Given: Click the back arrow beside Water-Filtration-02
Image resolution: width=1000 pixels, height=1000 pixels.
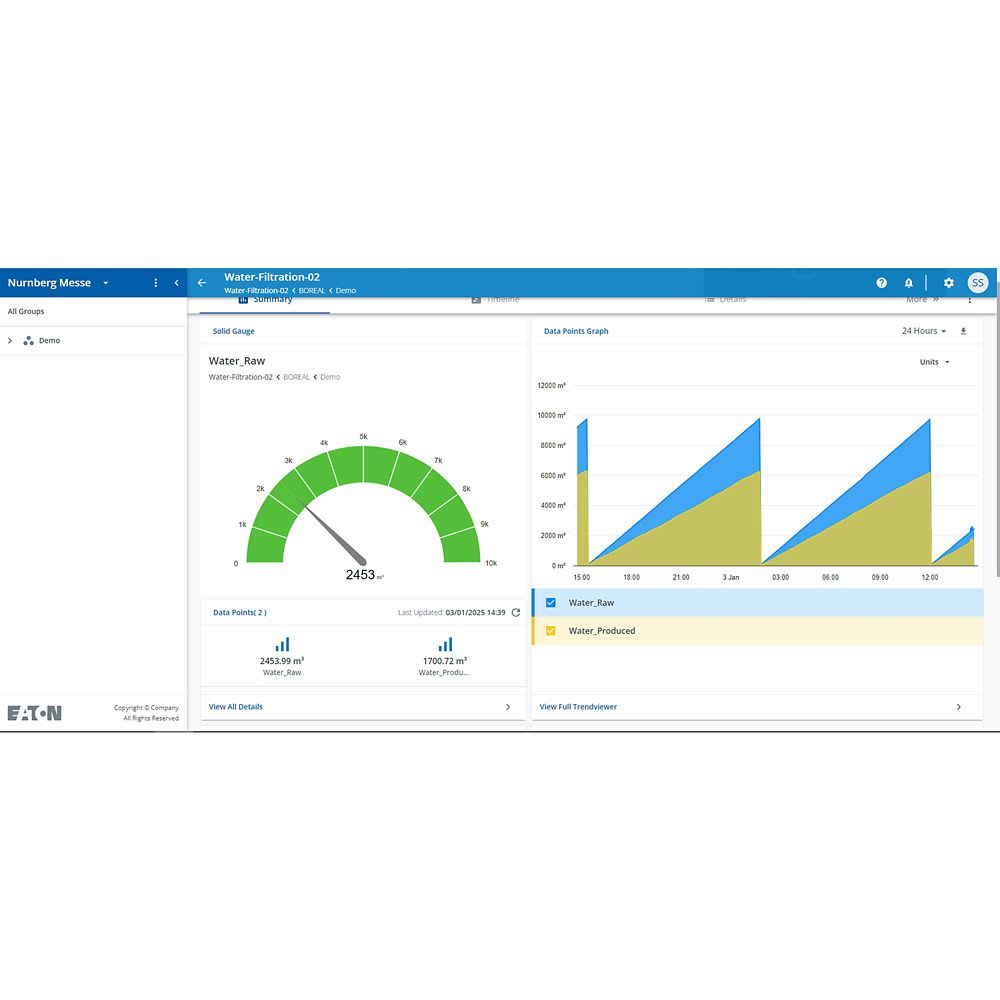Looking at the screenshot, I should [202, 283].
